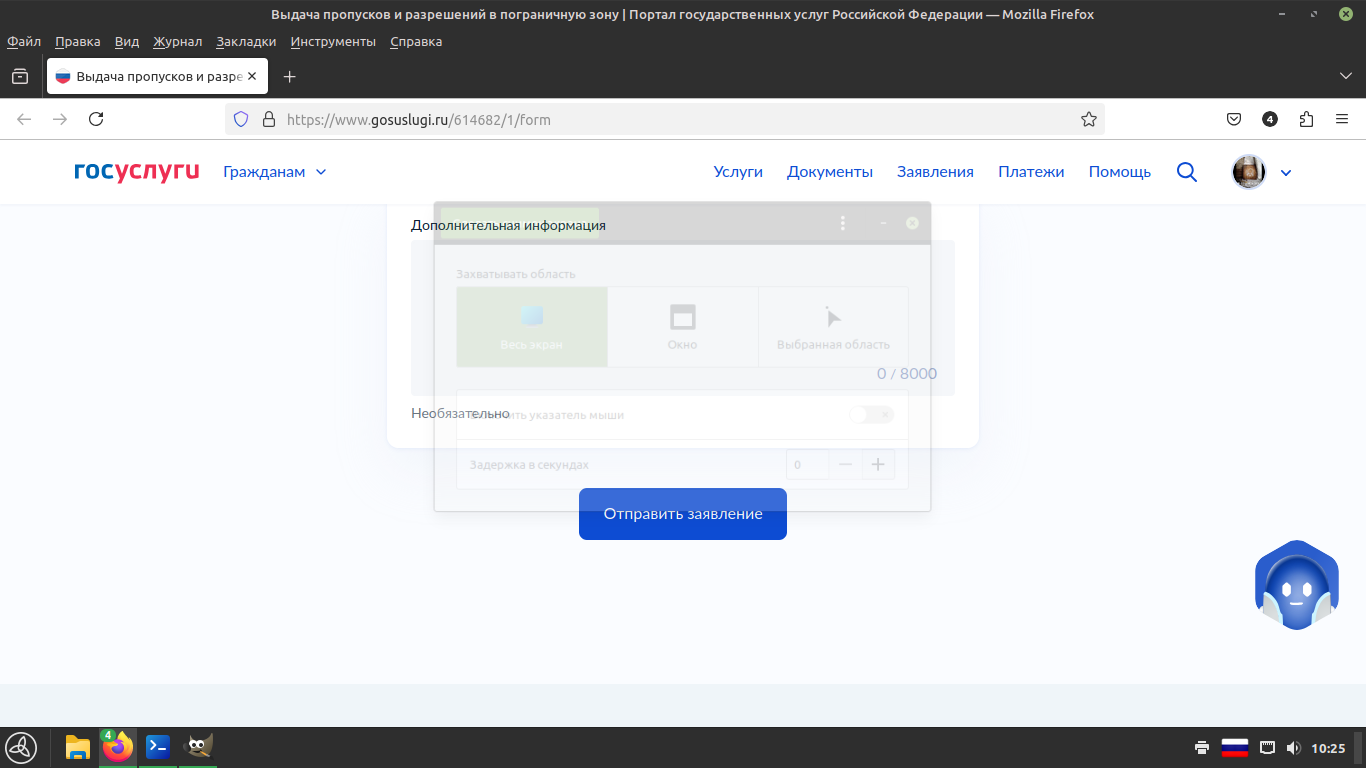Decrease screenshot delay with minus

click(845, 464)
